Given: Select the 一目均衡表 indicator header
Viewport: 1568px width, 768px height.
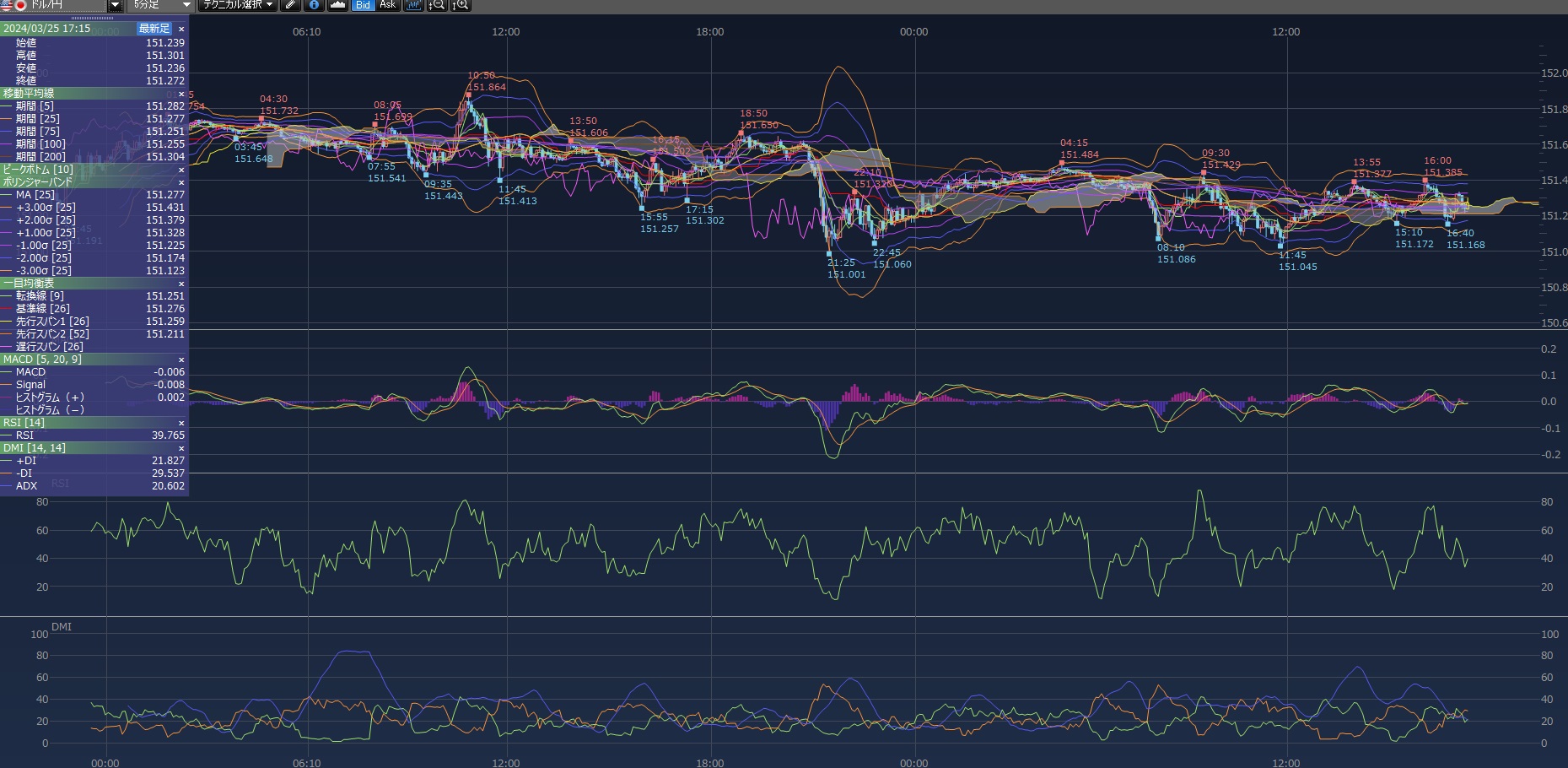Looking at the screenshot, I should 34,284.
